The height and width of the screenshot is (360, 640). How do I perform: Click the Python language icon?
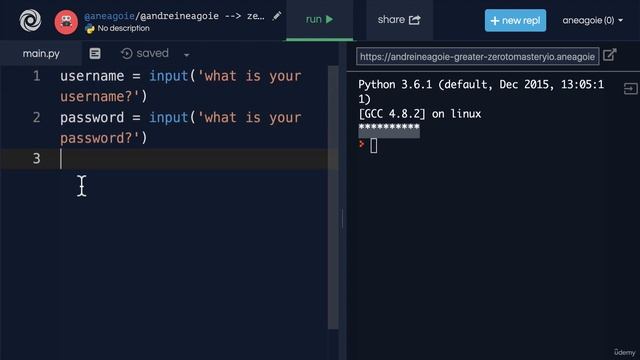click(x=89, y=29)
